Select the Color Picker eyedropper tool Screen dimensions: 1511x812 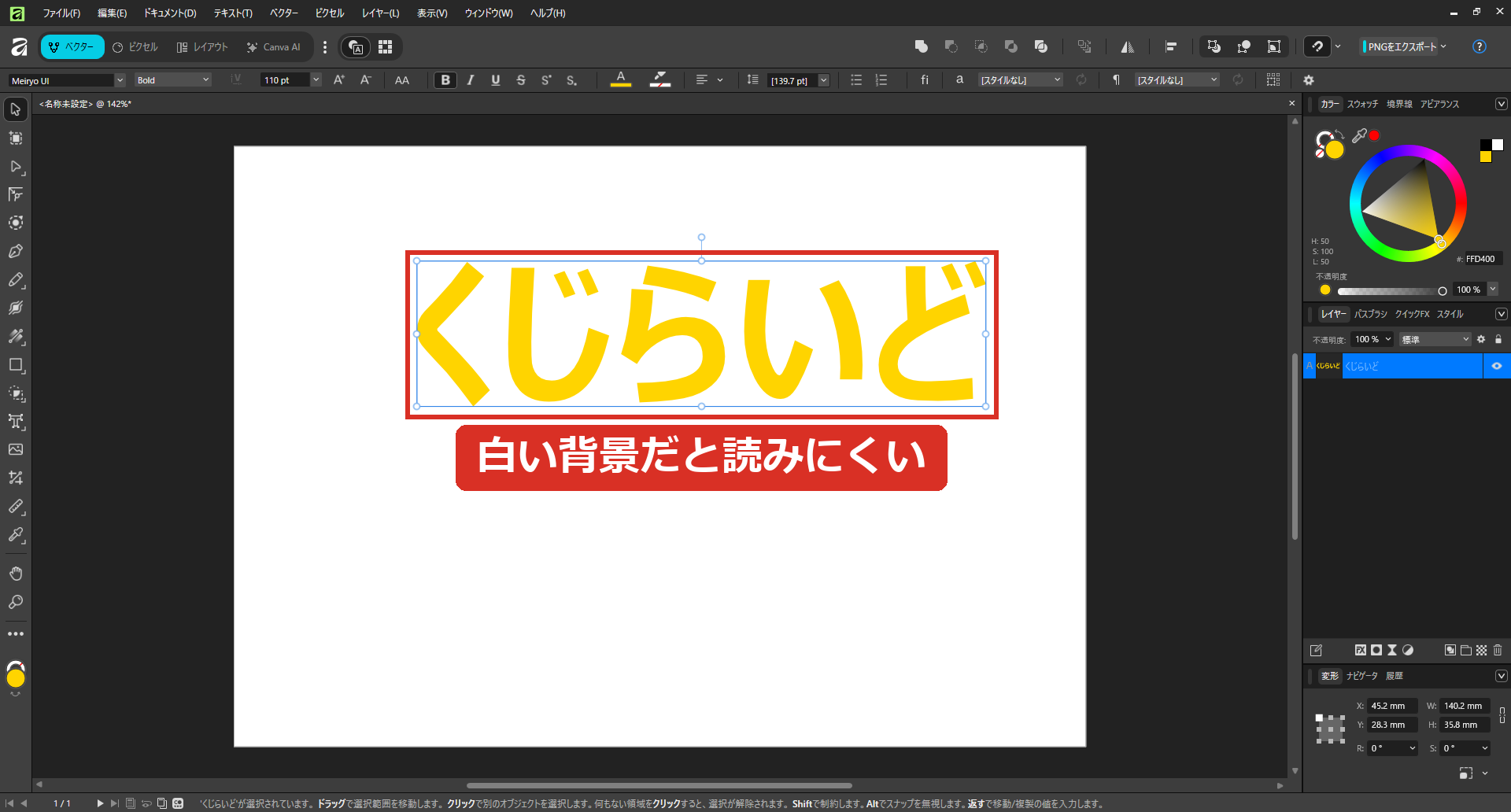point(16,535)
